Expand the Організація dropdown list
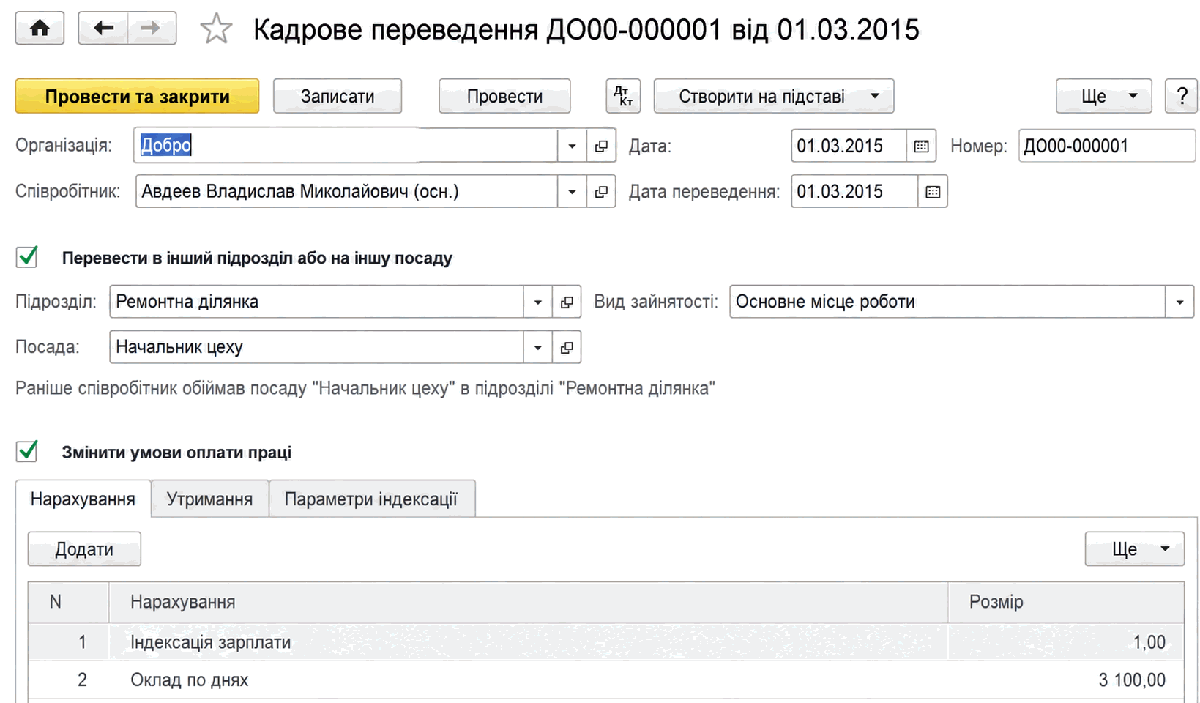 [x=572, y=146]
